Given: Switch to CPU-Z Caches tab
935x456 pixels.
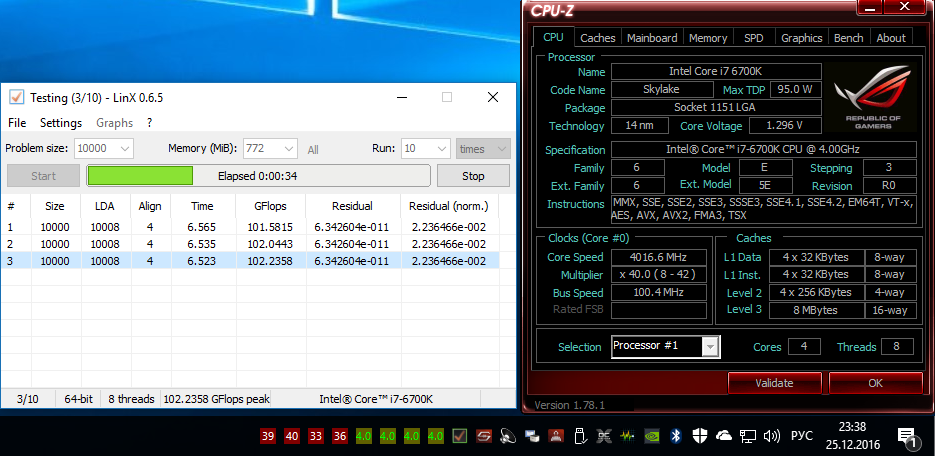Looking at the screenshot, I should coord(597,38).
